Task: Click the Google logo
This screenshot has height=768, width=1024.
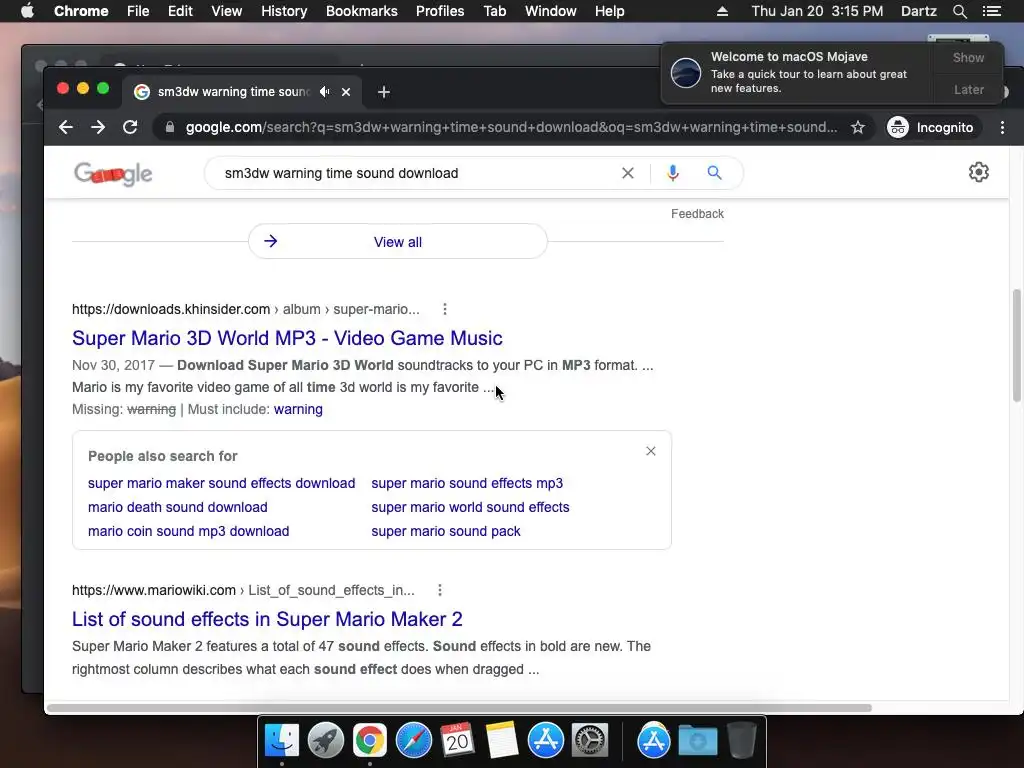Action: coord(113,174)
